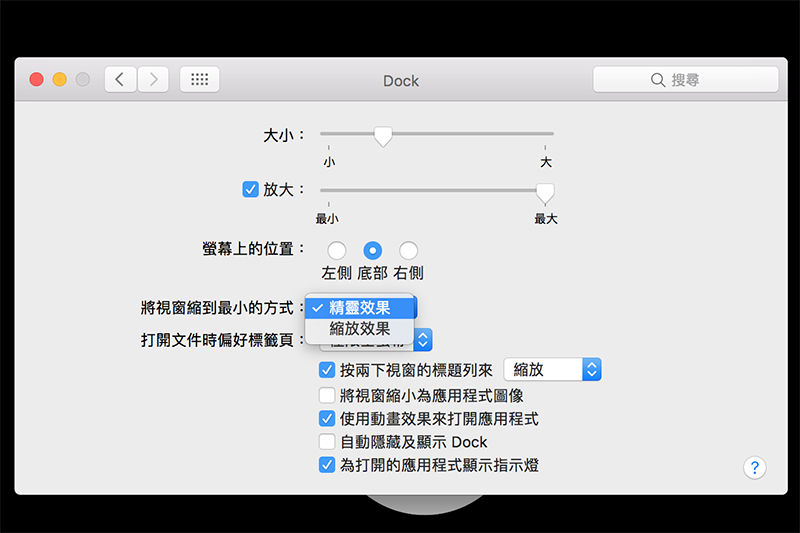Click the forward navigation arrow
This screenshot has height=533, width=800.
[x=153, y=80]
